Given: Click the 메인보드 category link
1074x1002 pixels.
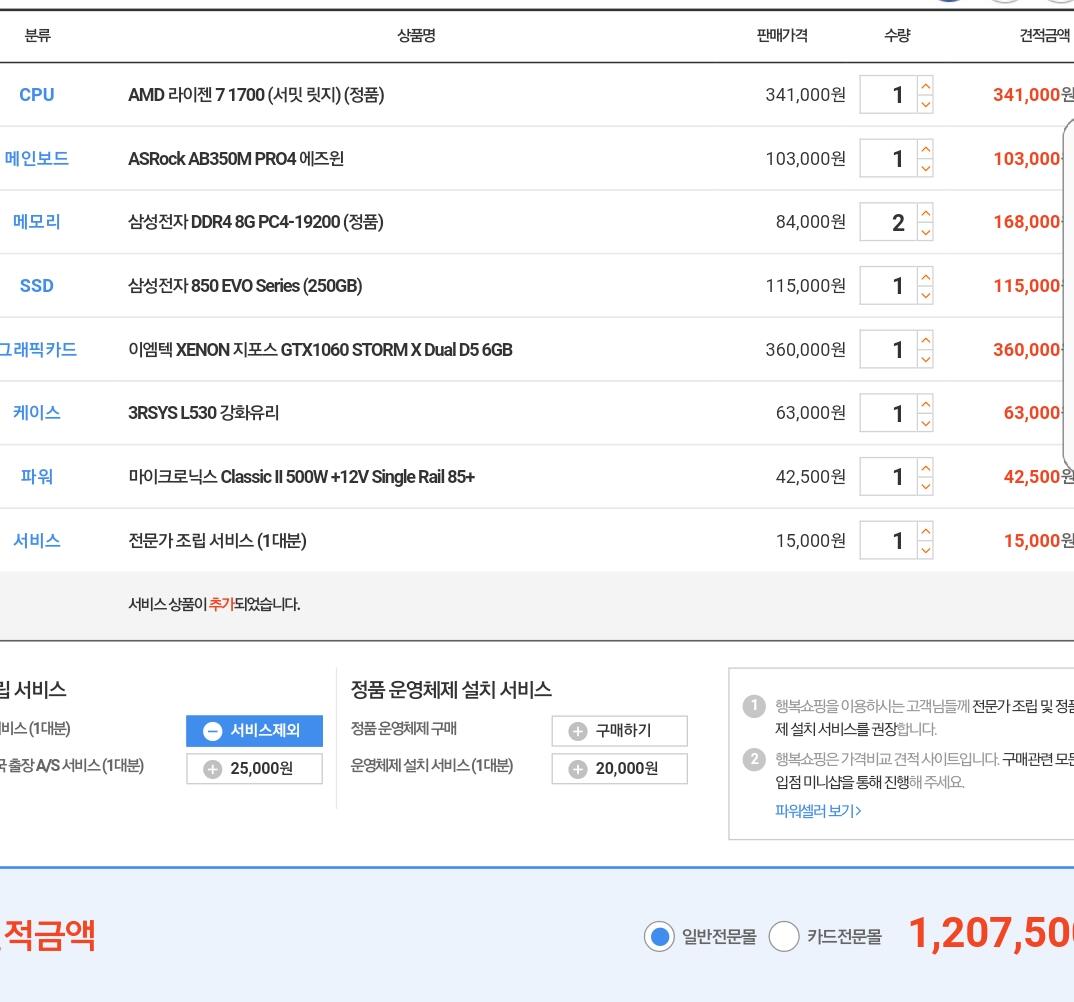Looking at the screenshot, I should pos(37,158).
